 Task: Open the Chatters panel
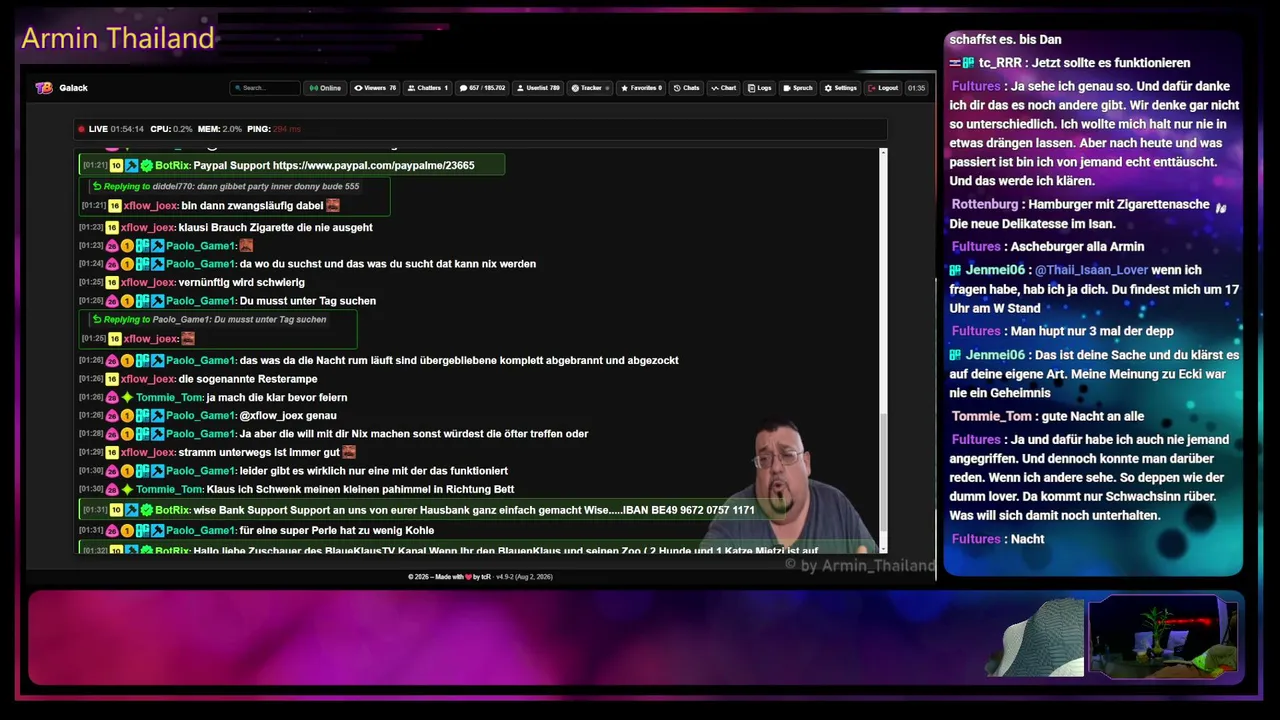(x=428, y=88)
